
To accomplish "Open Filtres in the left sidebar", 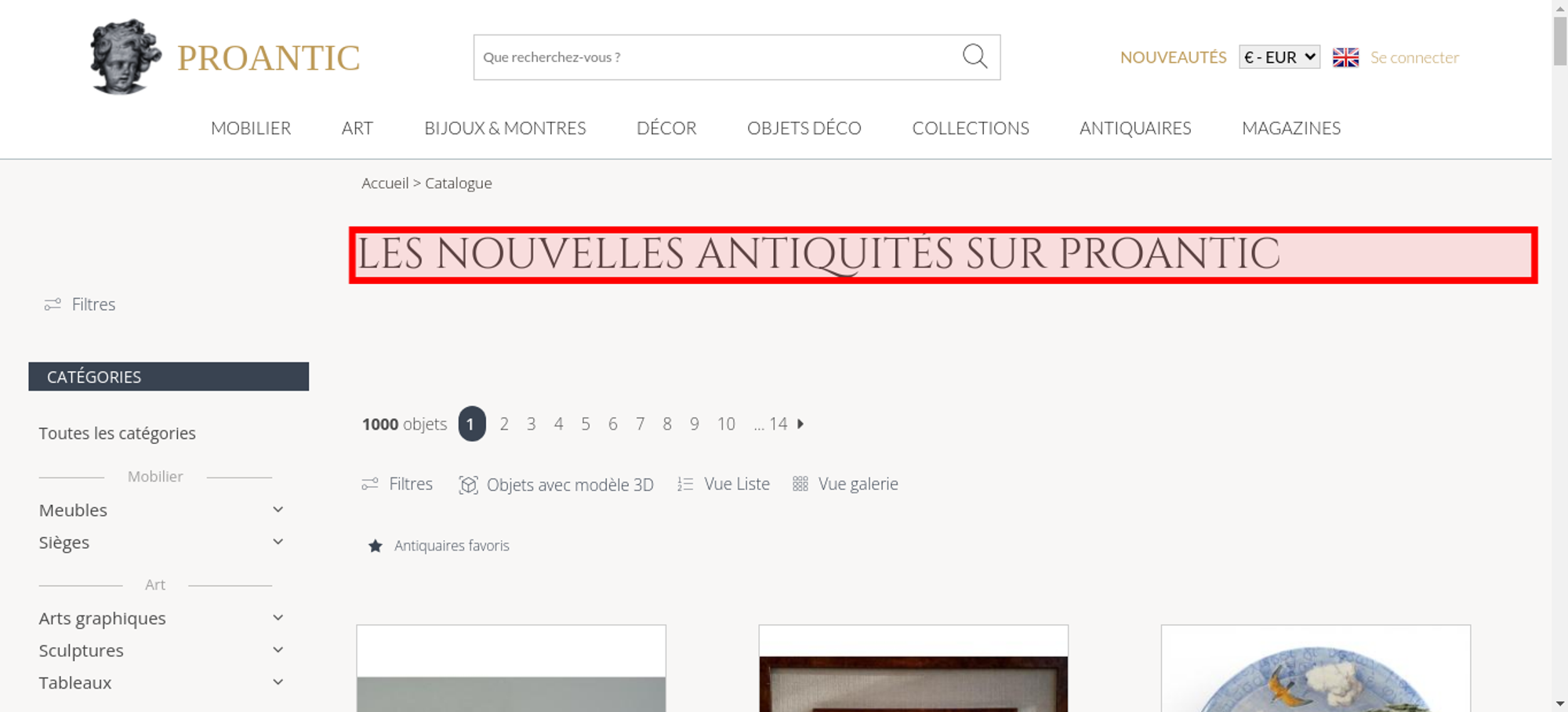I will 80,304.
